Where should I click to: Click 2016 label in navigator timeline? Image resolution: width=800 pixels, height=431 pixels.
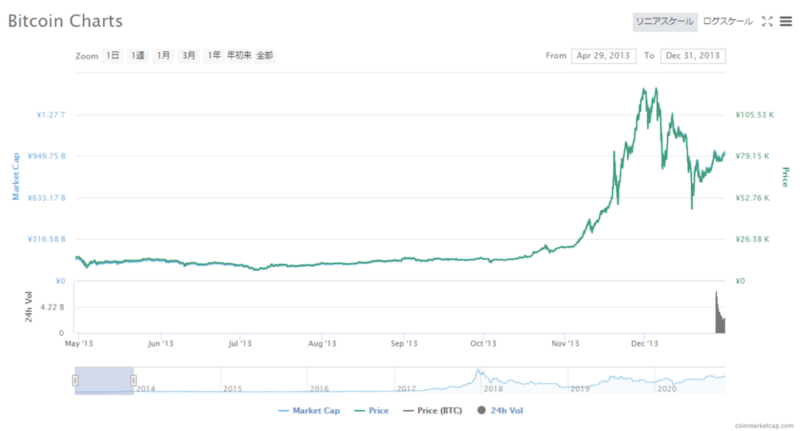click(x=319, y=389)
